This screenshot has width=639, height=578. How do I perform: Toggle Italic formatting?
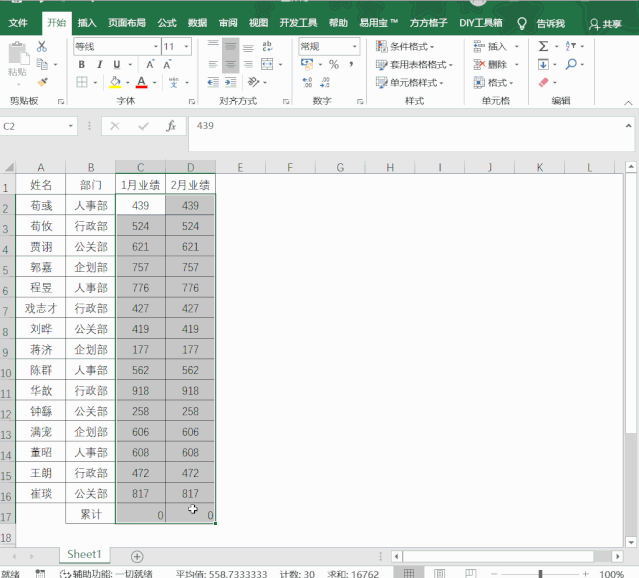pyautogui.click(x=99, y=64)
